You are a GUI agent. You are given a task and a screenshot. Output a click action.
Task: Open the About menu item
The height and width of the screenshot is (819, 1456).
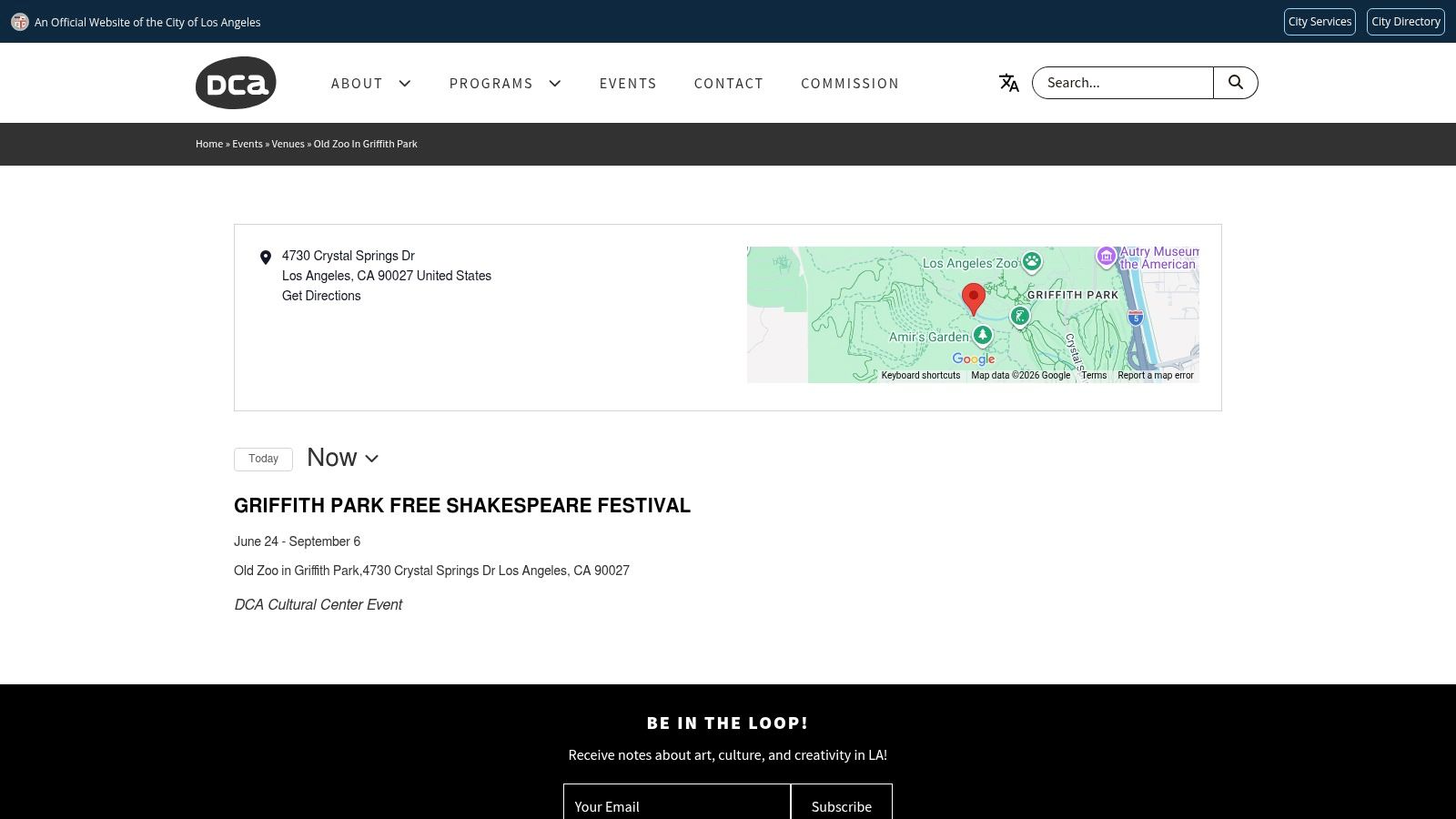pyautogui.click(x=357, y=84)
